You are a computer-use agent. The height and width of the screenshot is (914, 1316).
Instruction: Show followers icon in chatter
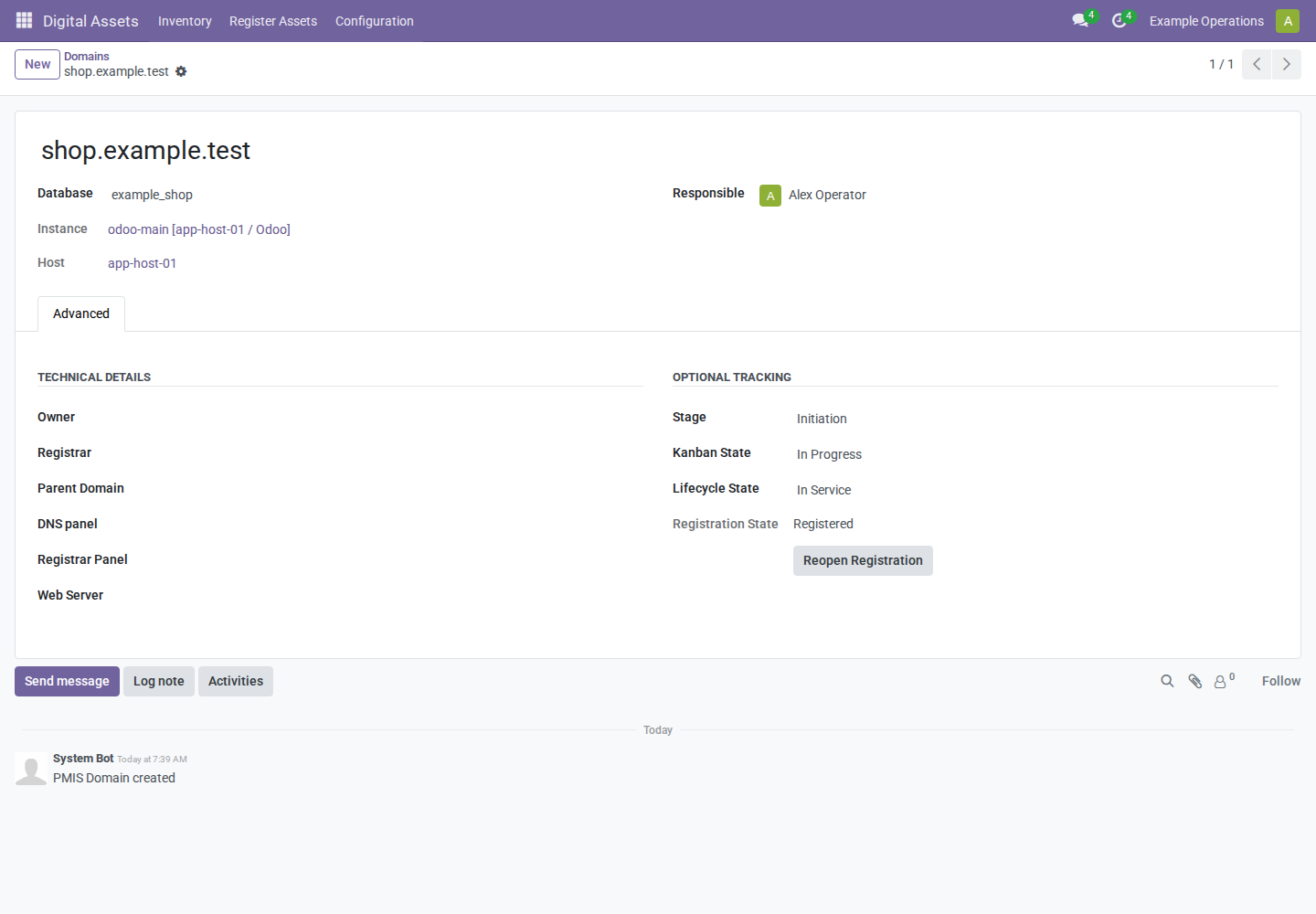pyautogui.click(x=1224, y=681)
